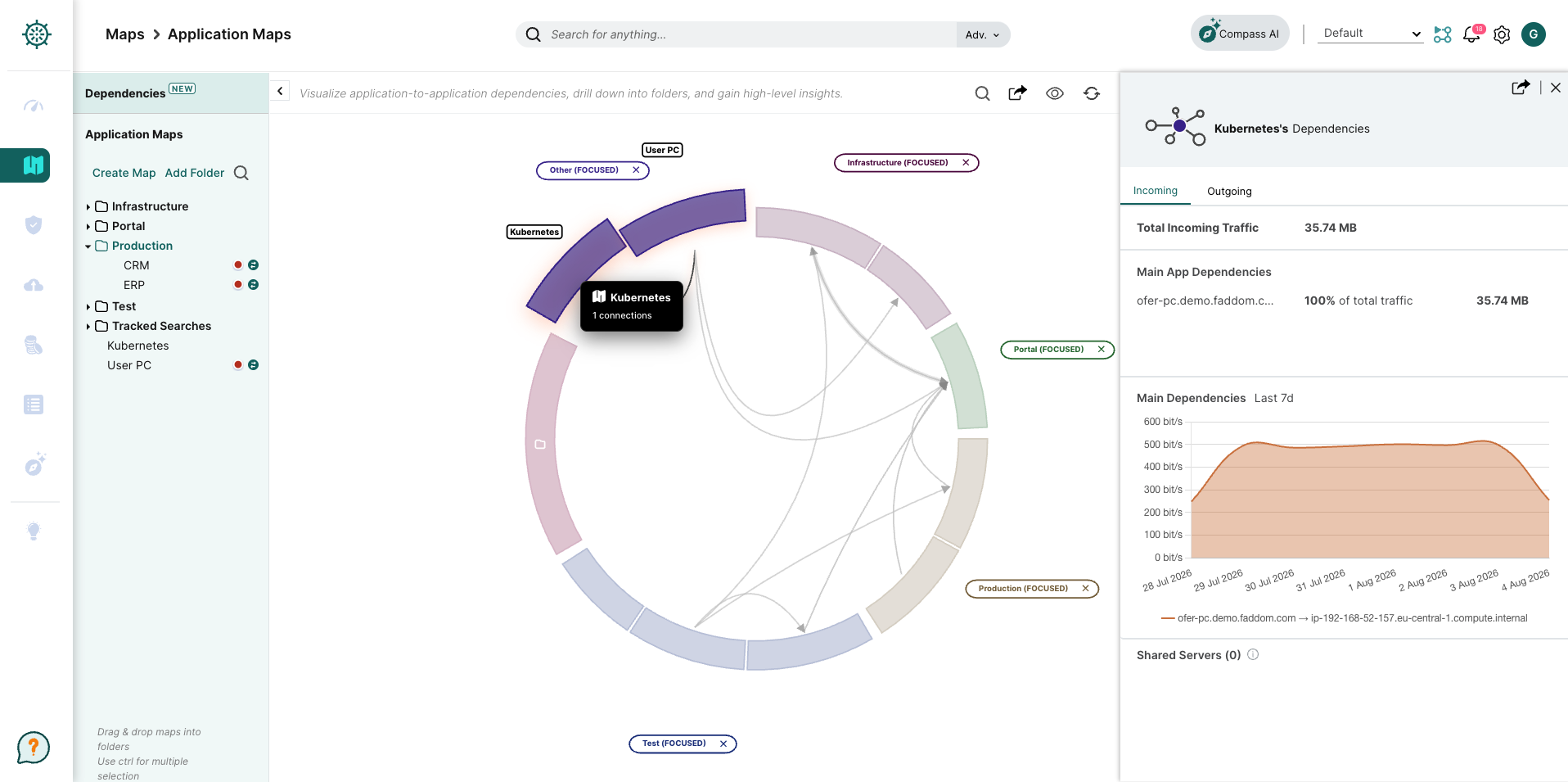Refresh the dependency map
1568x782 pixels.
pyautogui.click(x=1092, y=93)
